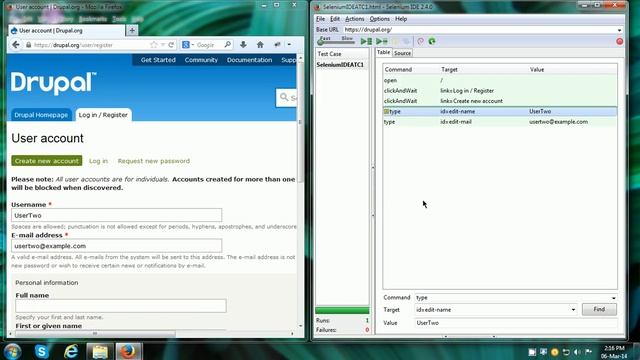Open Get Started in Drupal navigation
This screenshot has width=640, height=360.
pos(158,60)
